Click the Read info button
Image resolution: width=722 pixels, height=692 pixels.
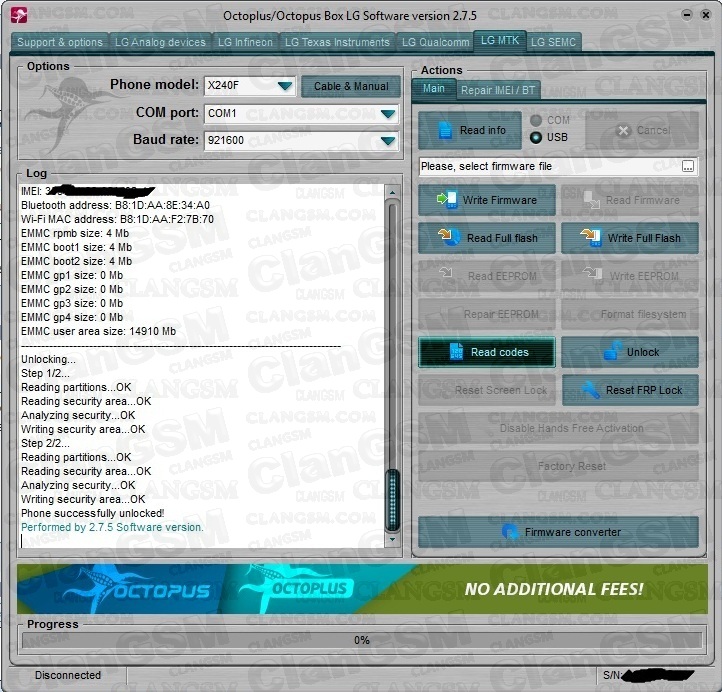tap(470, 130)
